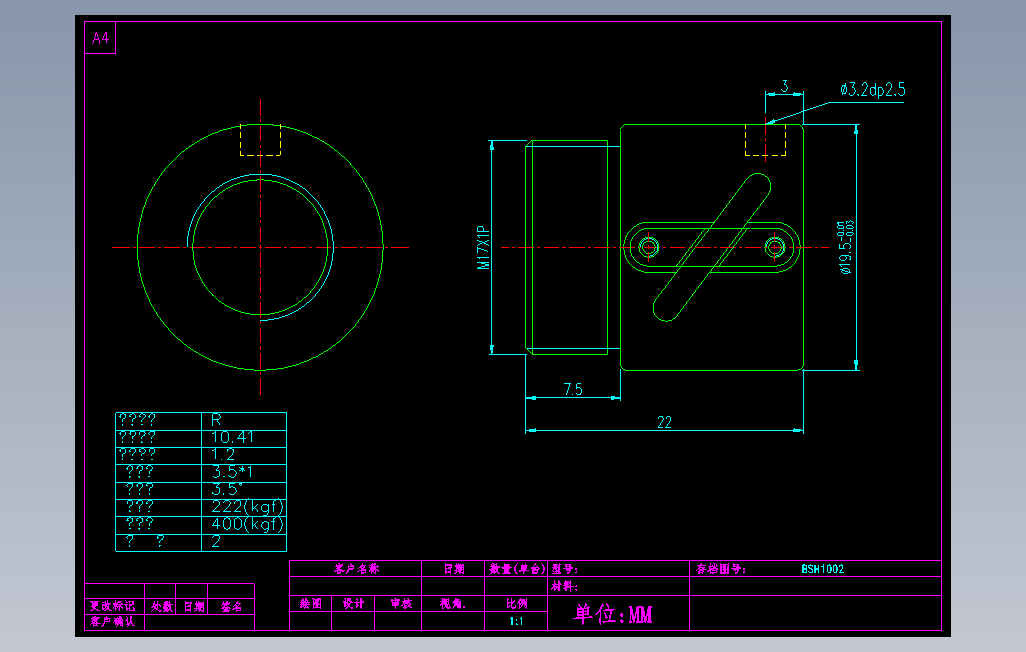Click the 处数 cell in the revision block
1026x652 pixels.
(x=162, y=607)
